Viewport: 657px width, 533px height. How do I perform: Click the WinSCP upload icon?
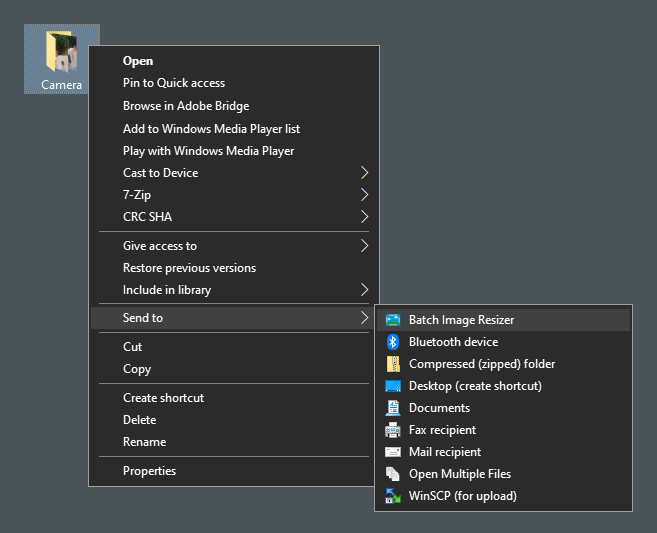coord(393,496)
